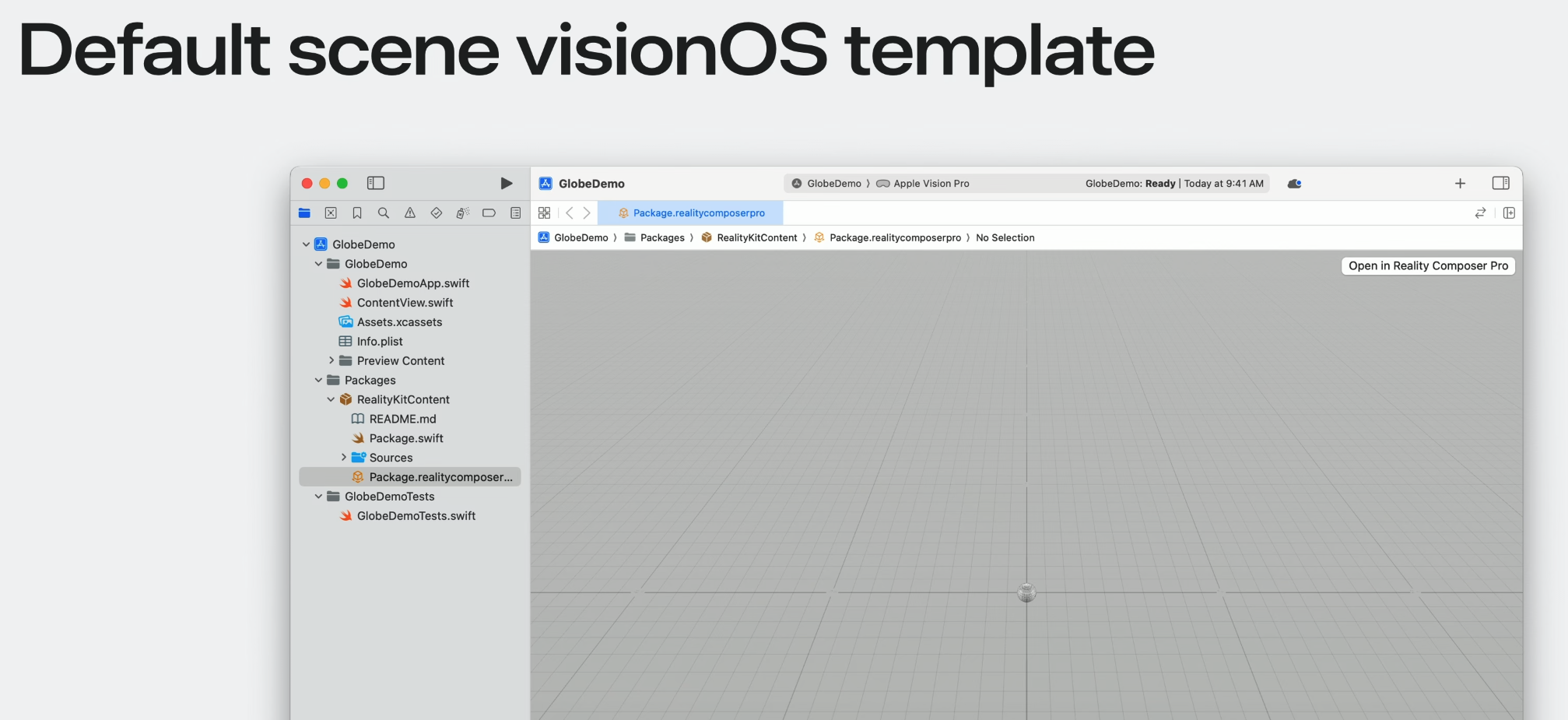Open the Bookmark navigator icon
This screenshot has height=720, width=1568.
point(357,212)
